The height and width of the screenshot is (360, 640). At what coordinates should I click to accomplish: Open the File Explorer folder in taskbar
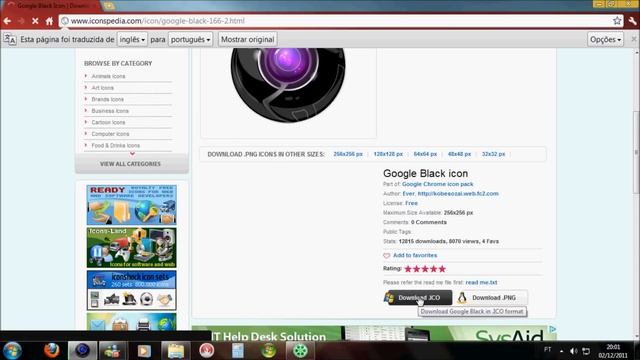[x=176, y=351]
